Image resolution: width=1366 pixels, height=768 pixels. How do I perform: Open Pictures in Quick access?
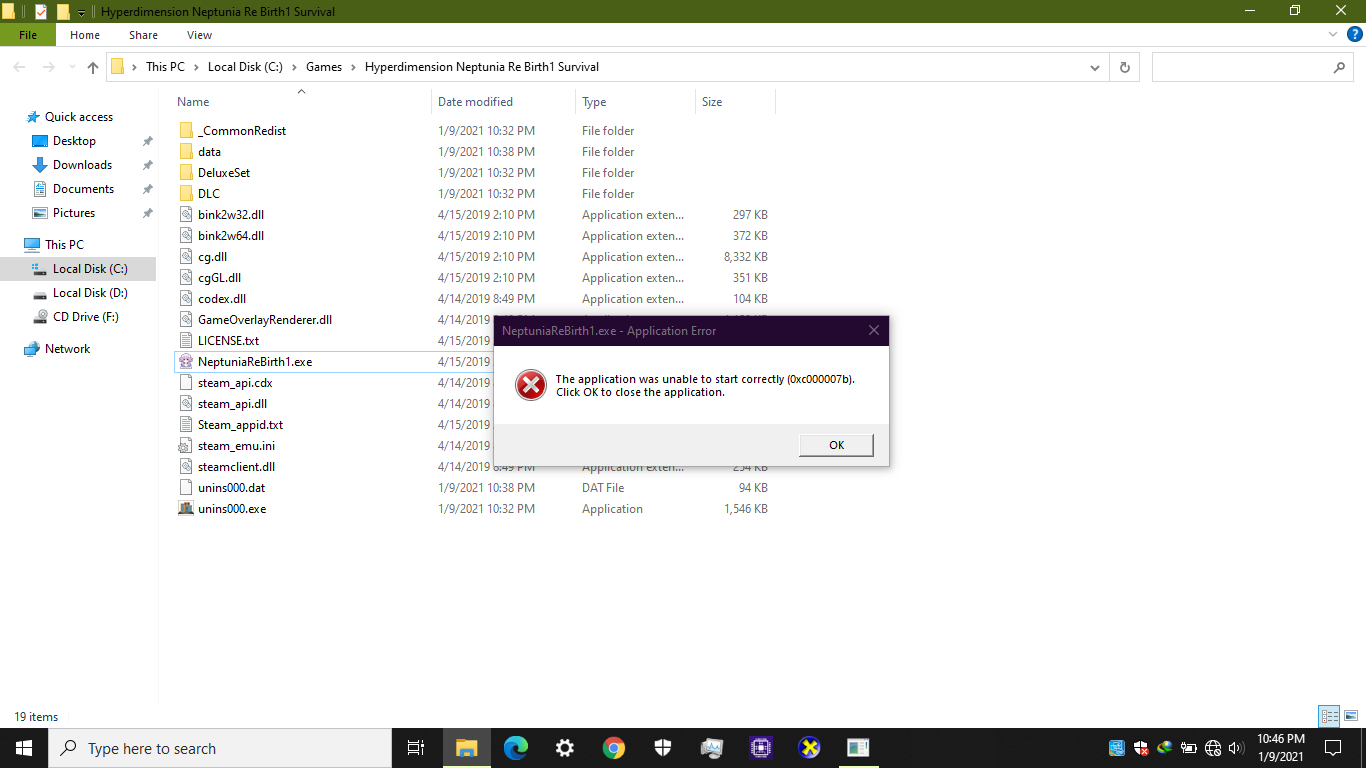point(74,213)
